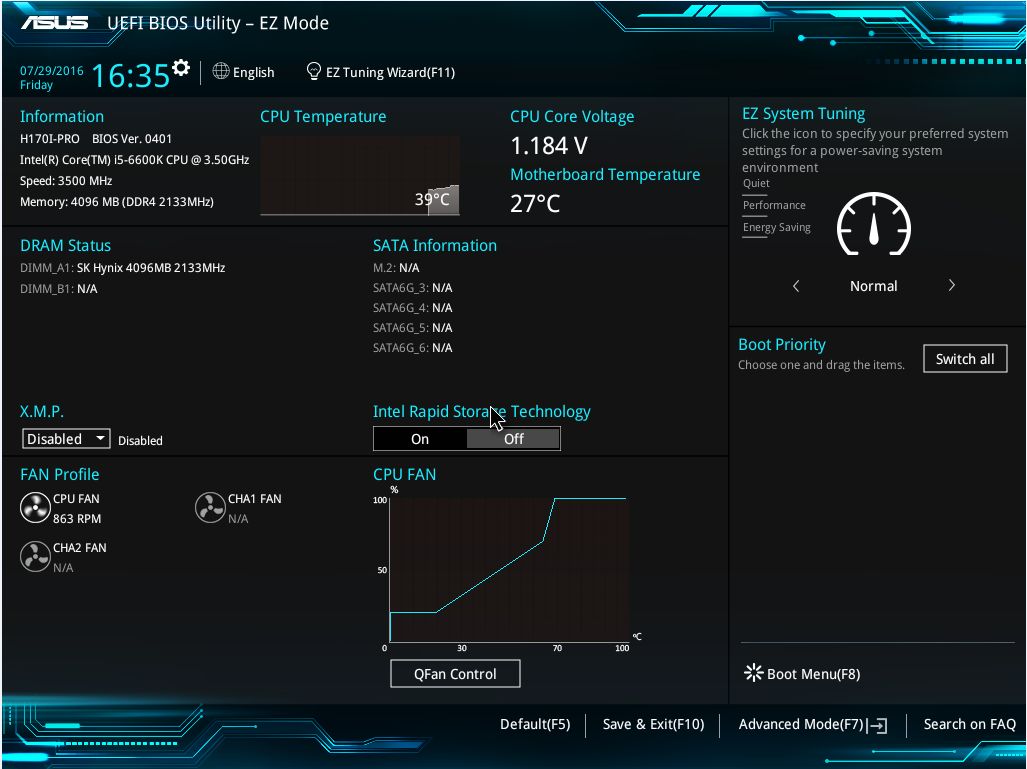The width and height of the screenshot is (1027, 769).
Task: Switch to Advanced Mode(F7)
Action: [x=812, y=725]
